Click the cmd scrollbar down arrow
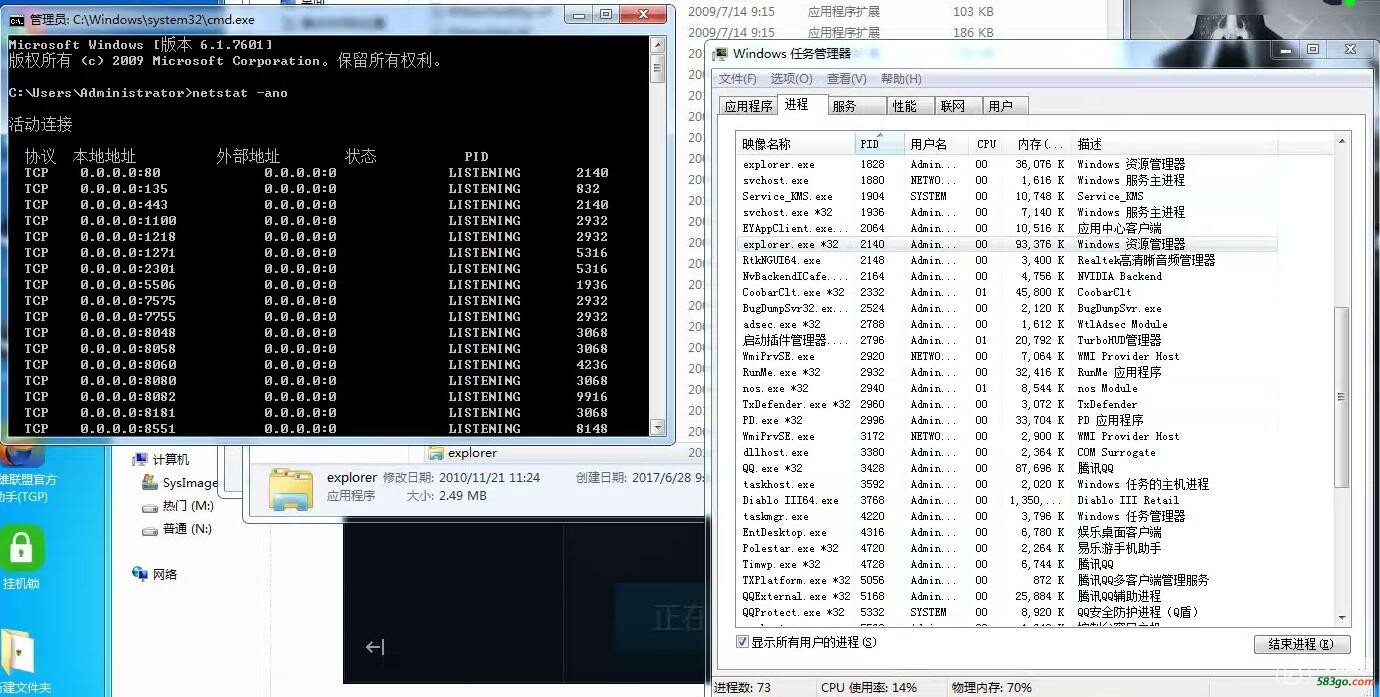 (657, 428)
